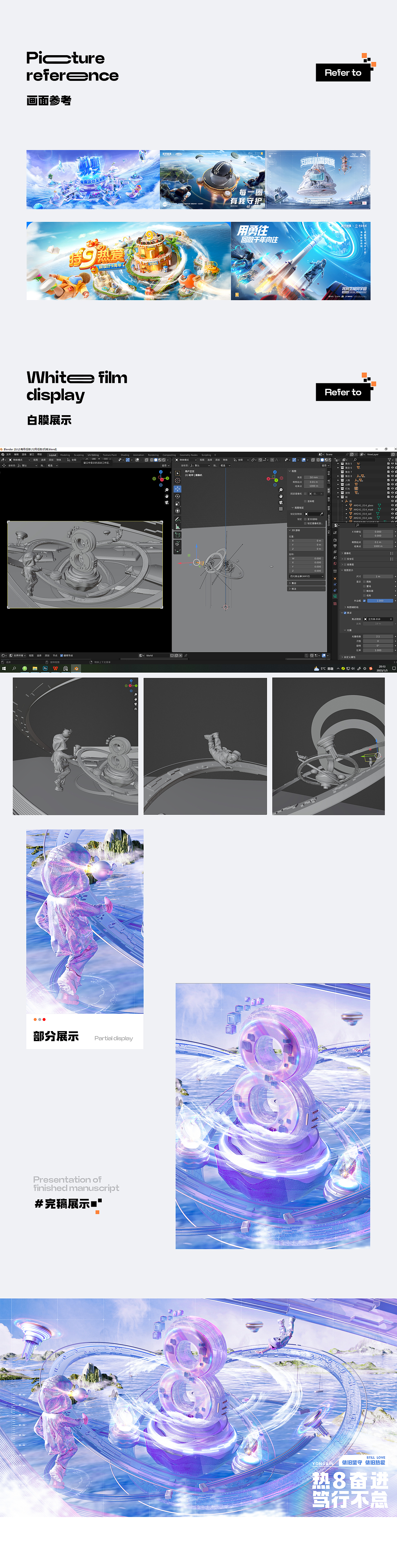Switch to the Modeling workspace tab
Image resolution: width=397 pixels, height=1568 pixels.
[65, 455]
